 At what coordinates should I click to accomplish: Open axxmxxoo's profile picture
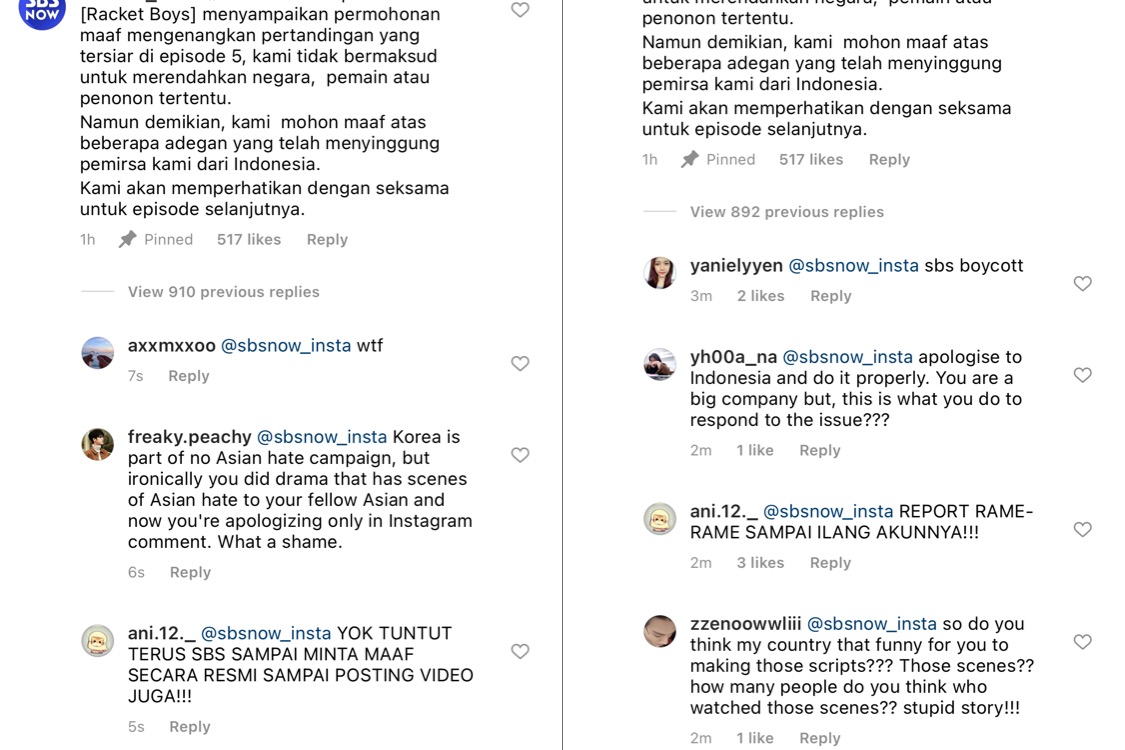tap(98, 352)
